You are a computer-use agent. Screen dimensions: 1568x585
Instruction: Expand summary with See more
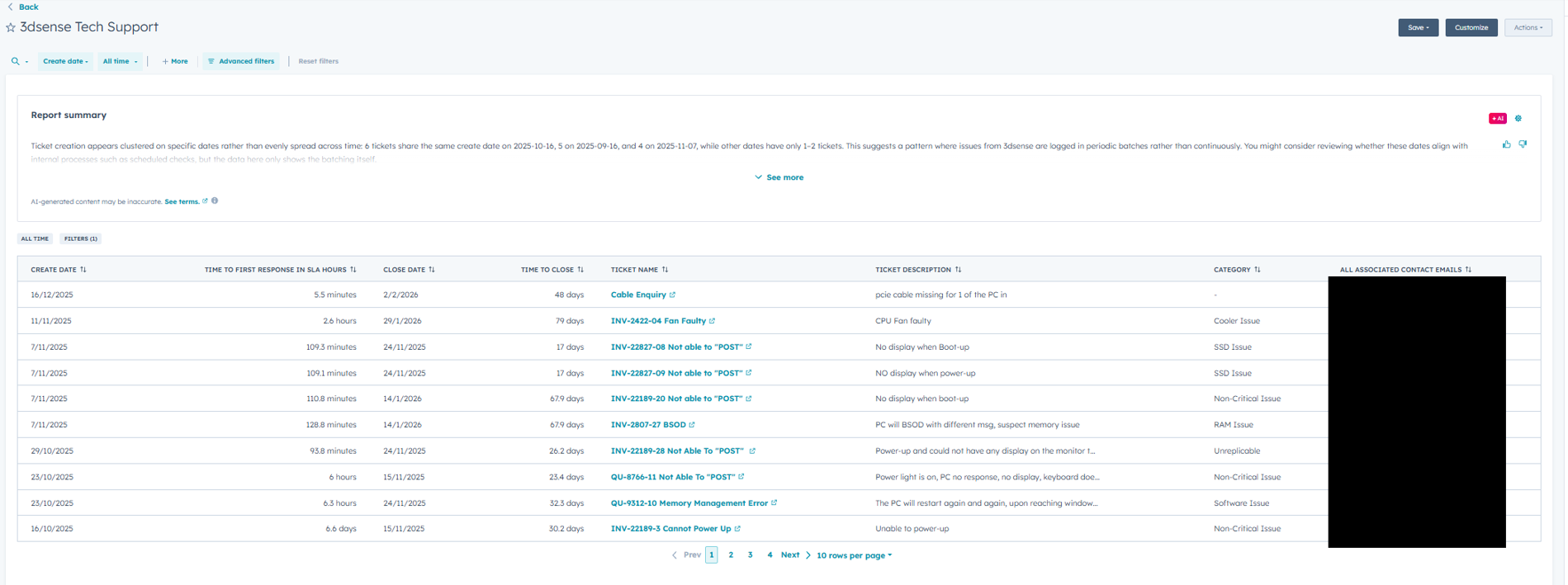pyautogui.click(x=779, y=177)
